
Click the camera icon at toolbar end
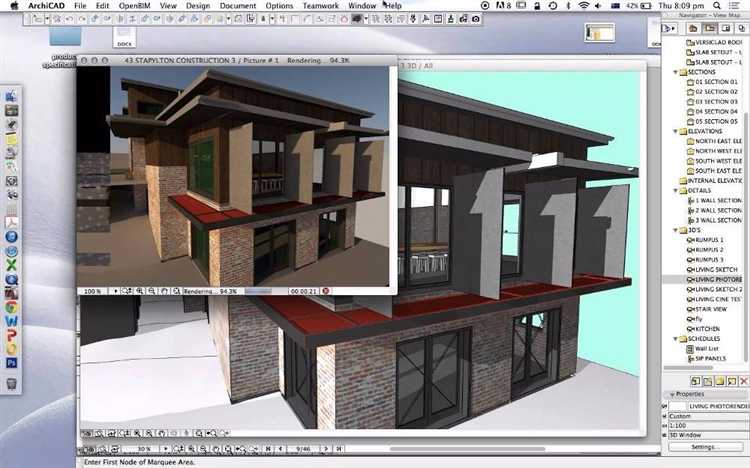[475, 19]
